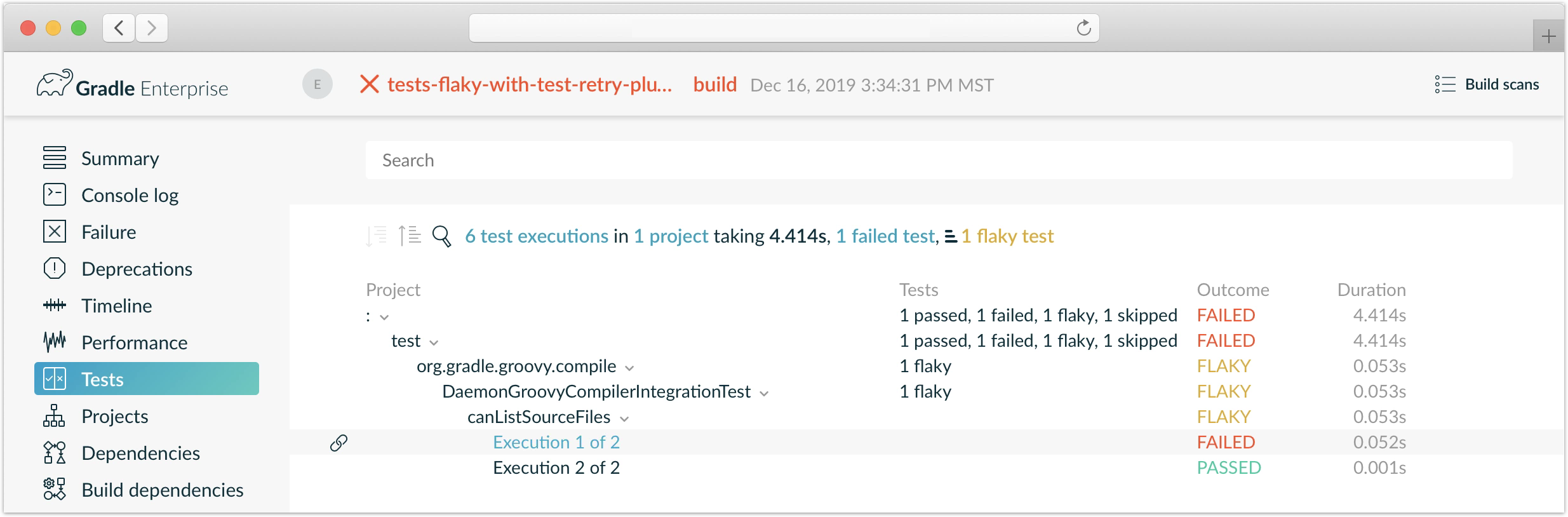Image resolution: width=1568 pixels, height=517 pixels.
Task: Collapse the root project ':' node
Action: tap(384, 317)
